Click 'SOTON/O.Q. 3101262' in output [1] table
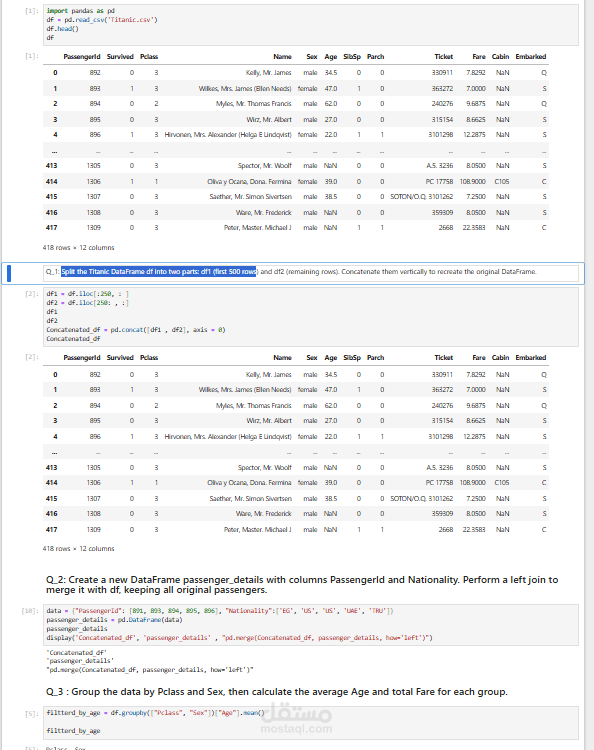The width and height of the screenshot is (594, 750). [x=422, y=197]
